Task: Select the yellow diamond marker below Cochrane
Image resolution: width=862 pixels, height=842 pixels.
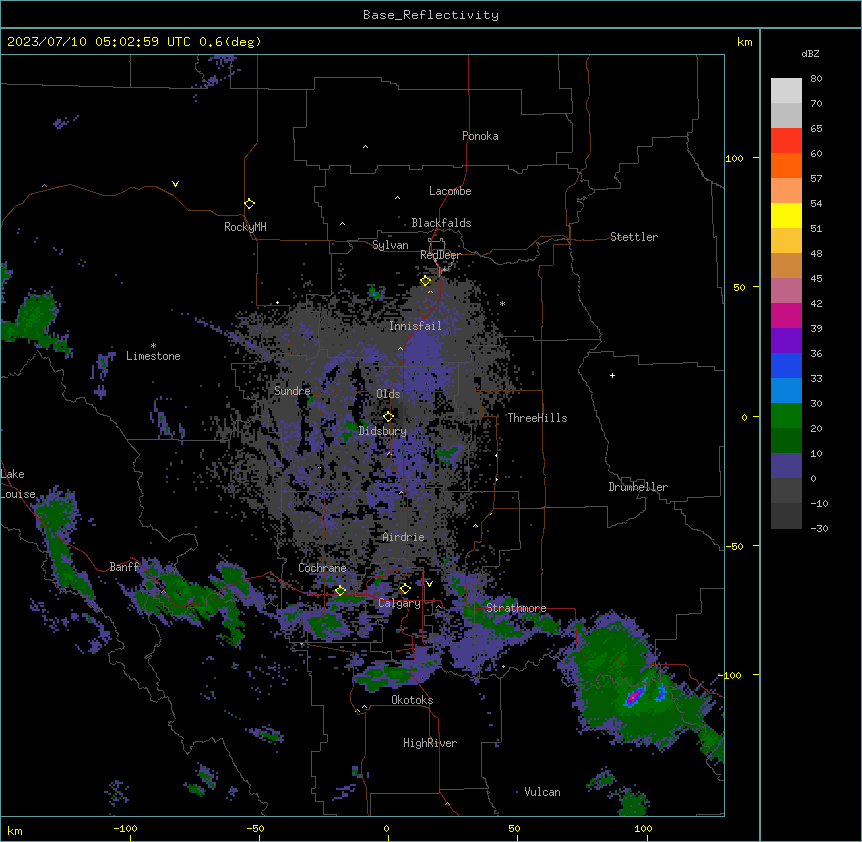Action: (340, 591)
